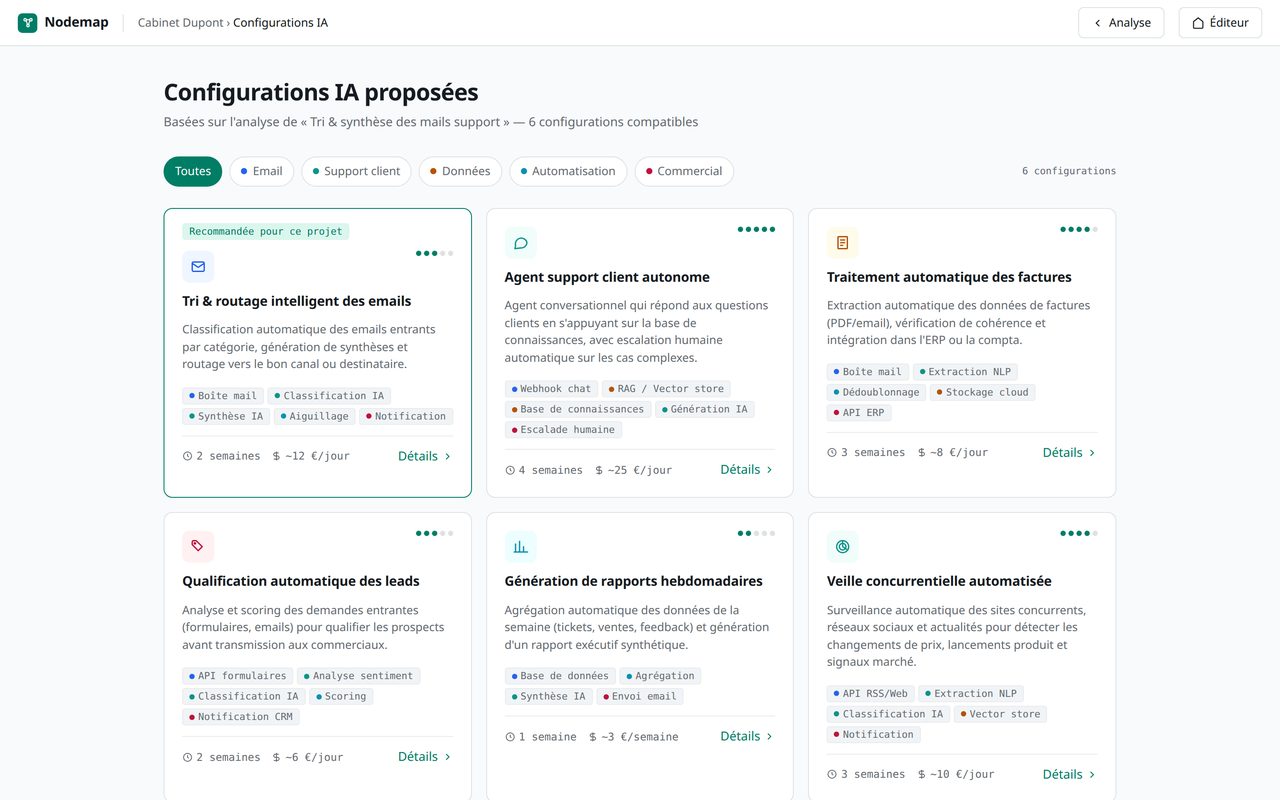Open the Éditeur
1280x800 pixels.
tap(1220, 23)
